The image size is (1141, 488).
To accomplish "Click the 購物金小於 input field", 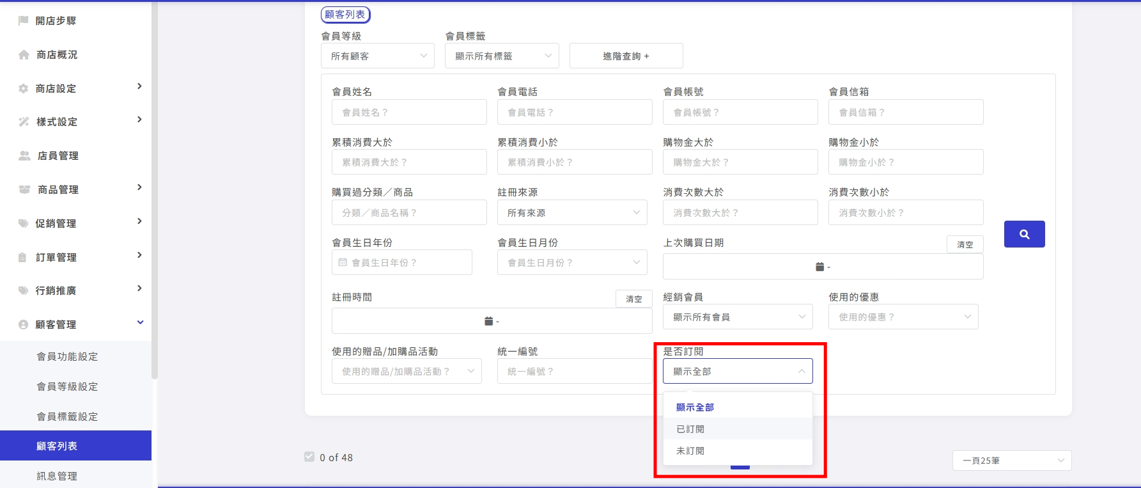I will pyautogui.click(x=906, y=162).
